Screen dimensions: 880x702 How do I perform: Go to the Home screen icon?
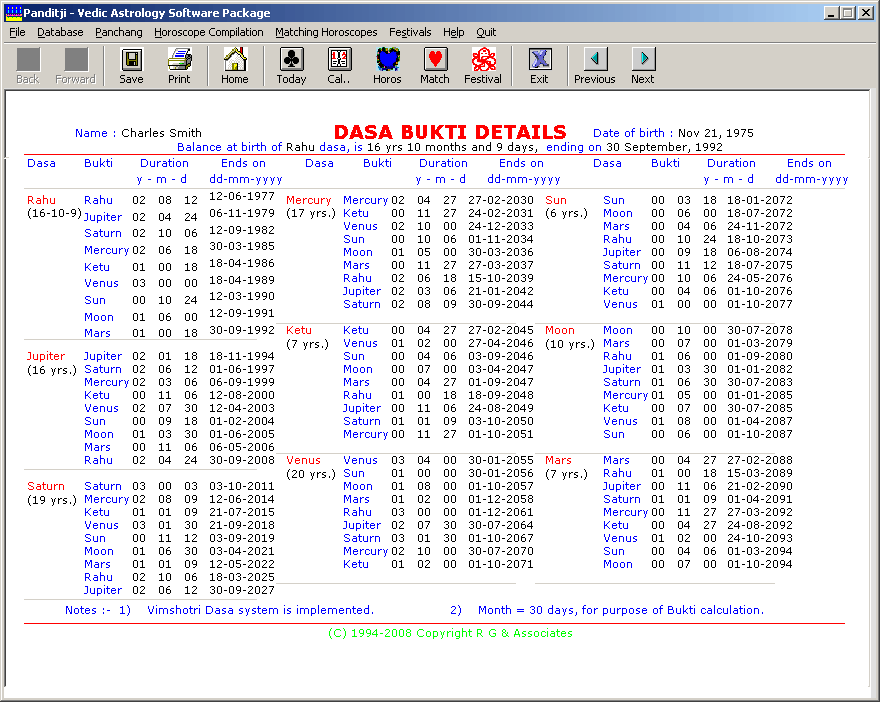click(x=235, y=60)
